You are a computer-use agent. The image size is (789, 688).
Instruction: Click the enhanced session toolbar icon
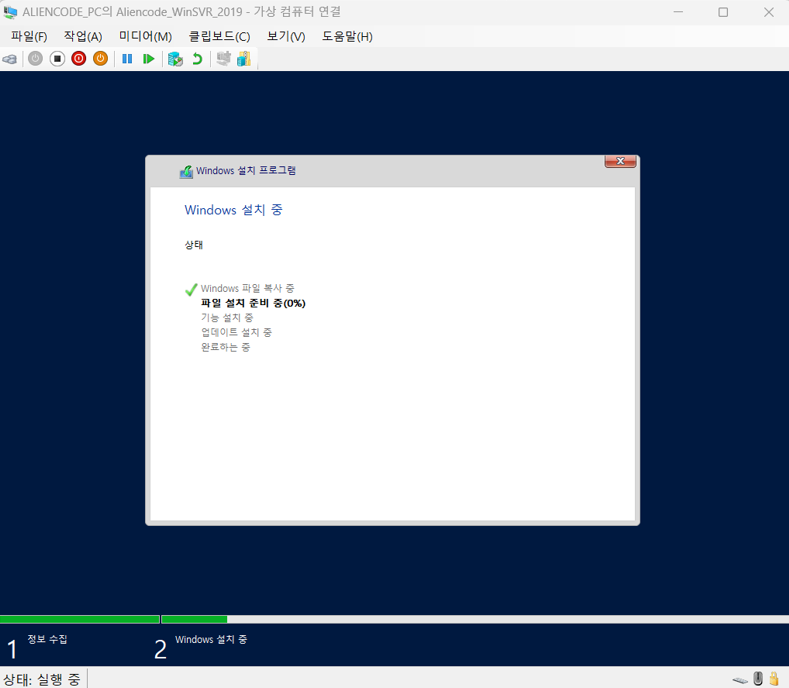click(x=223, y=59)
